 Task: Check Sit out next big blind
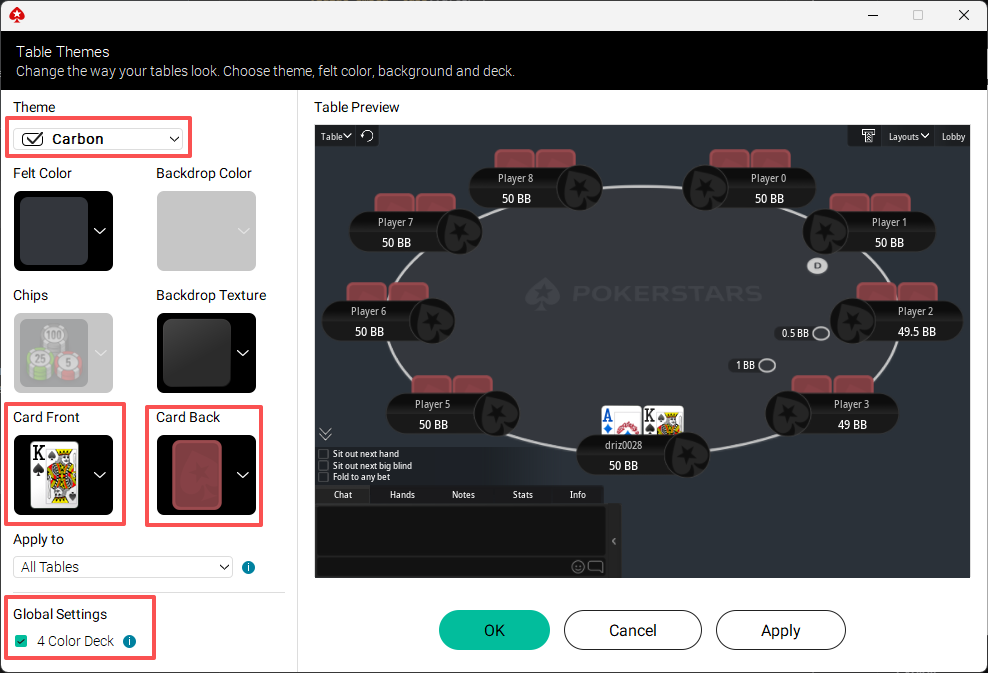click(x=324, y=466)
